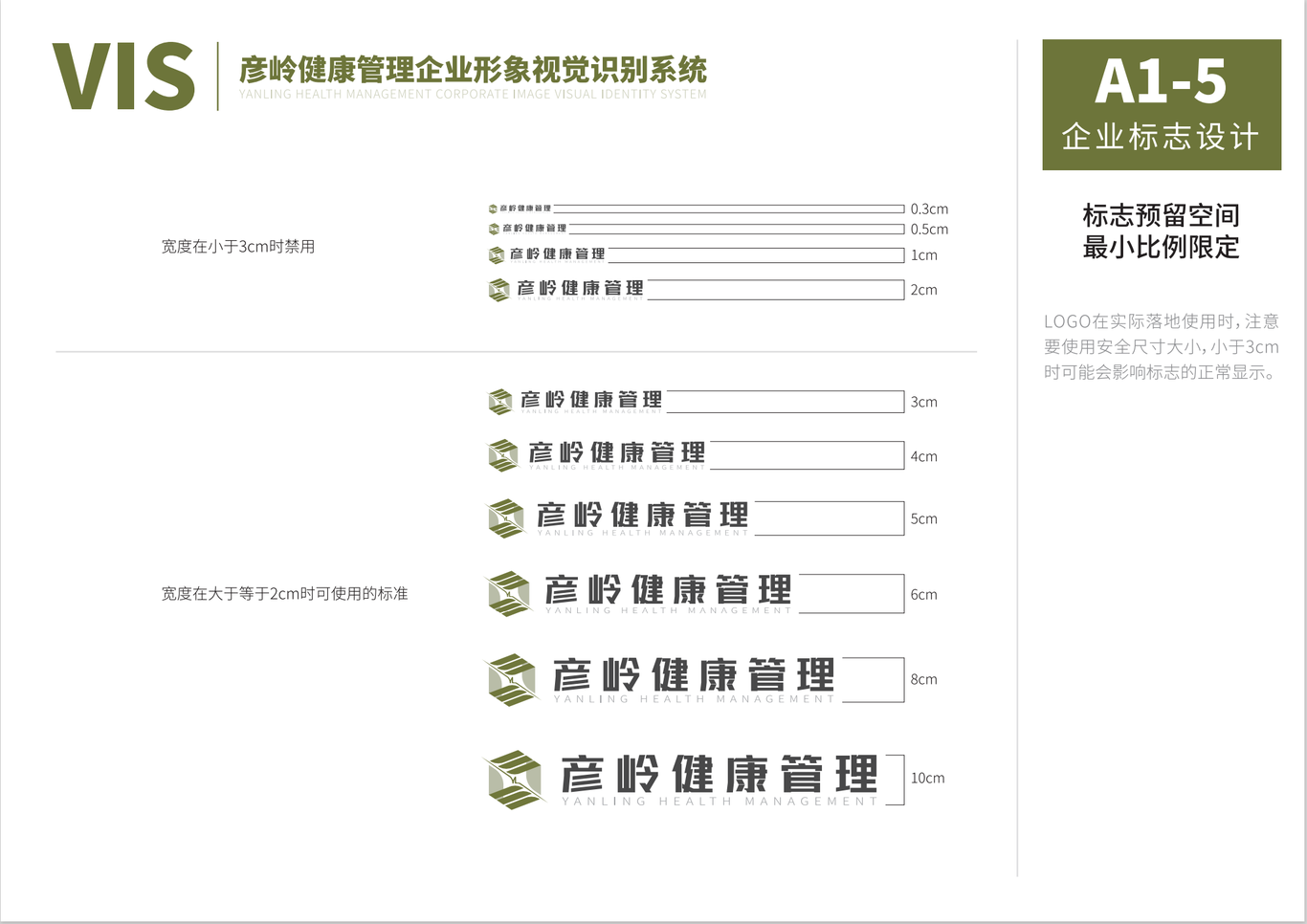
Task: Click YANLING HEALTH MANAGEMENT under the 6cm logo
Action: [668, 610]
